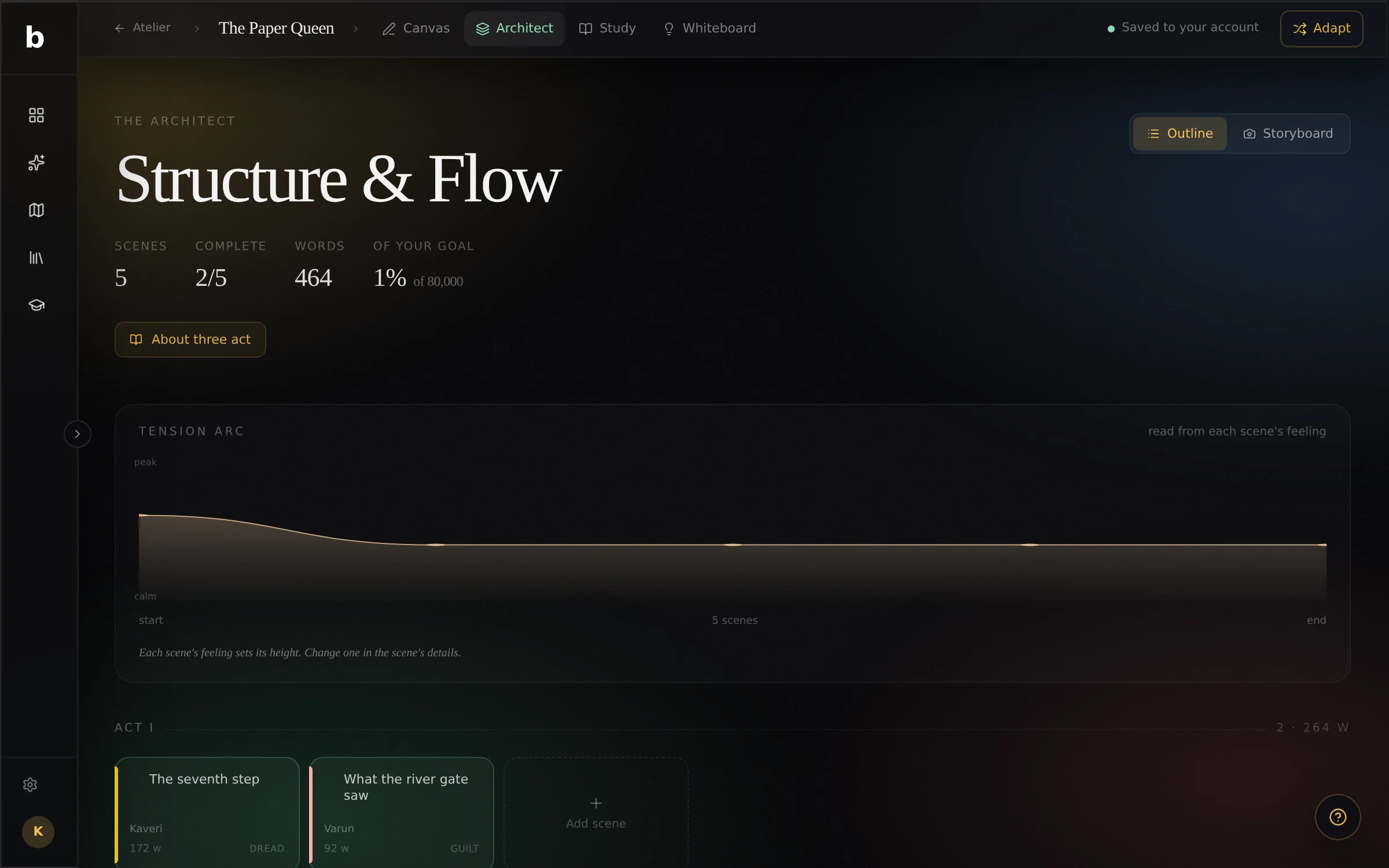Screen dimensions: 1389x868
Task: Click the '5 scenes' axis label
Action: (734, 620)
